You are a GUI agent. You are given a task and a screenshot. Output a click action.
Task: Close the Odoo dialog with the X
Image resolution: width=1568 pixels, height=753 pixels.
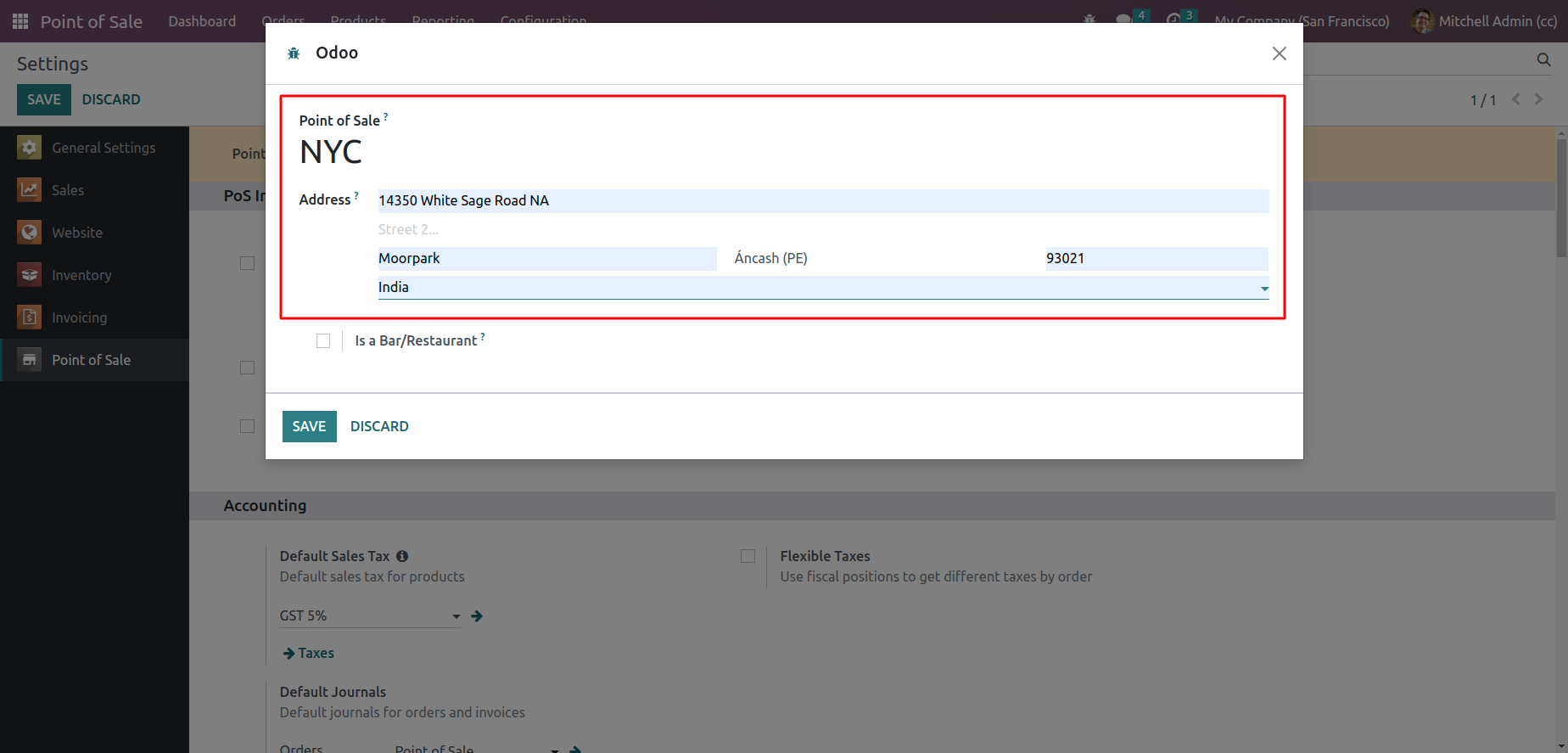(x=1280, y=53)
